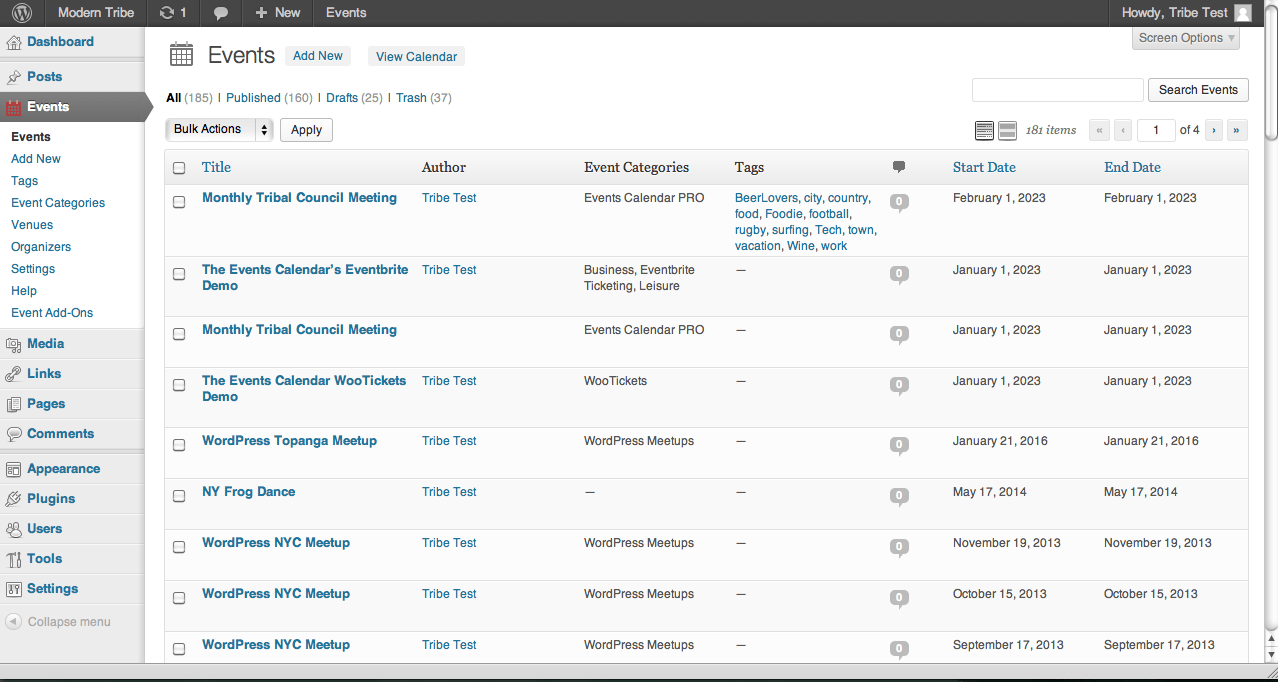Click the WordPress logo in admin bar
Viewport: 1278px width, 682px height.
click(22, 13)
